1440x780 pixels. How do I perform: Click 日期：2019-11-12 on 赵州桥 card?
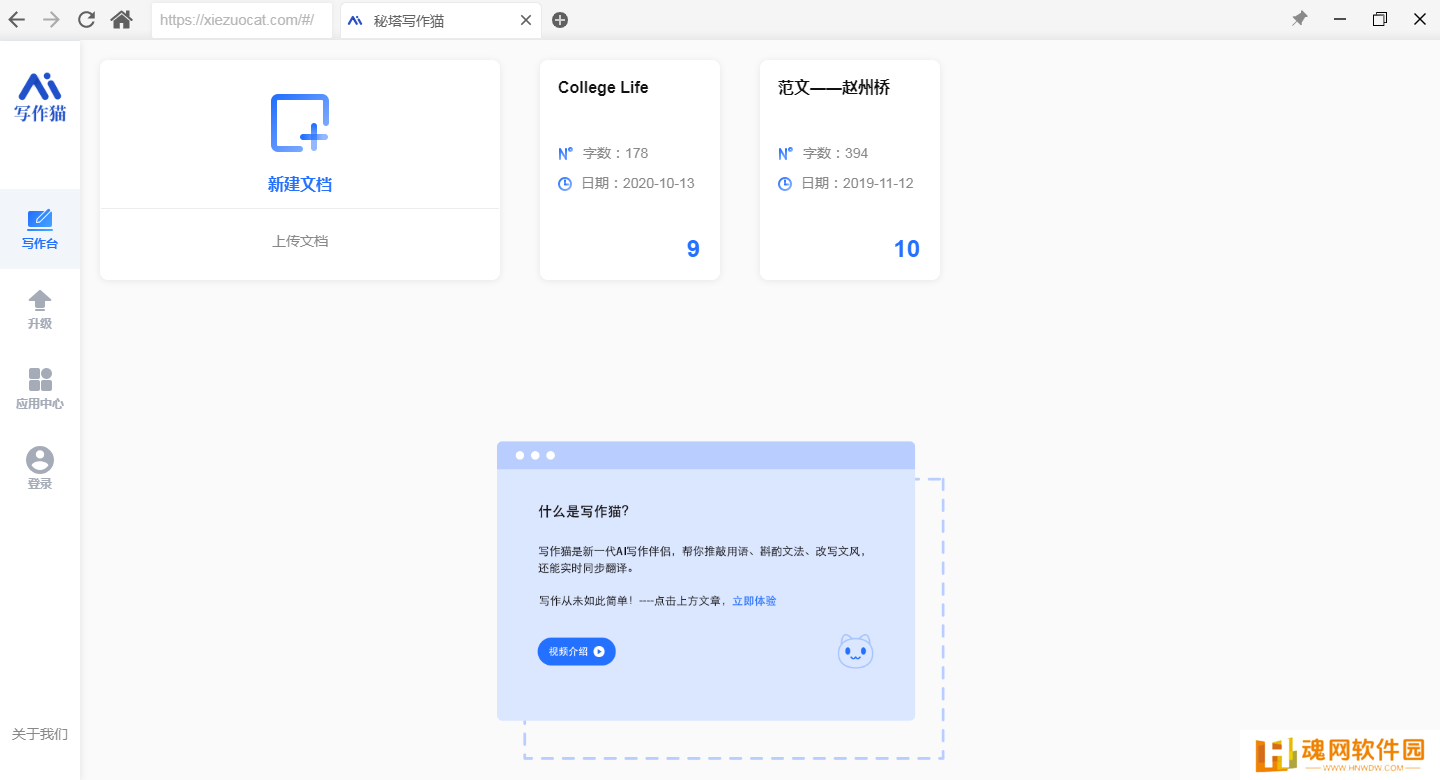click(x=858, y=183)
